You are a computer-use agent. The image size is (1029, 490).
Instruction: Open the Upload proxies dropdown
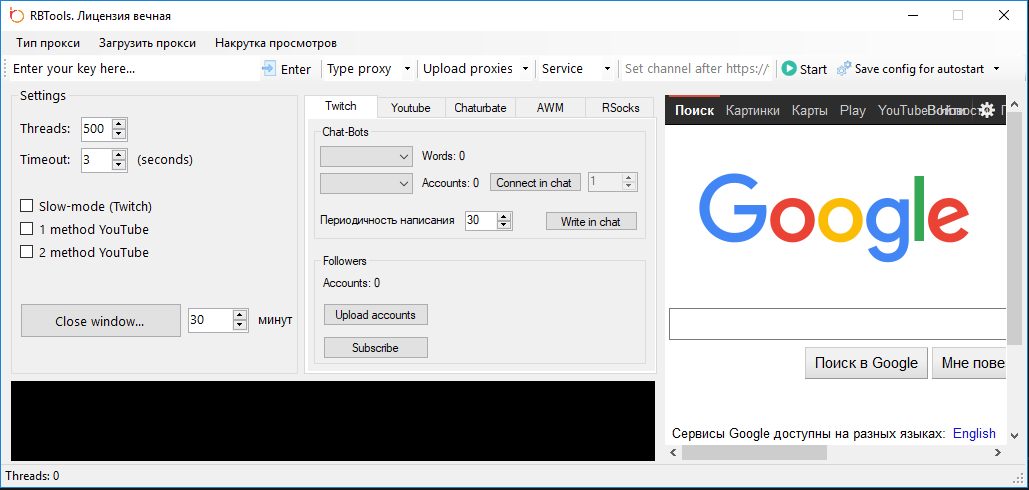click(x=524, y=69)
